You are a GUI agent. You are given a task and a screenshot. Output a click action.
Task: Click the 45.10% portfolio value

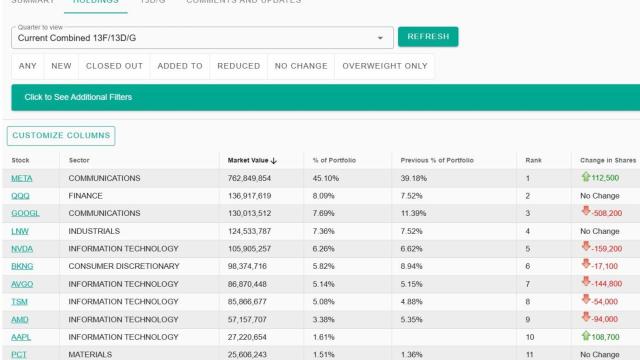click(326, 178)
